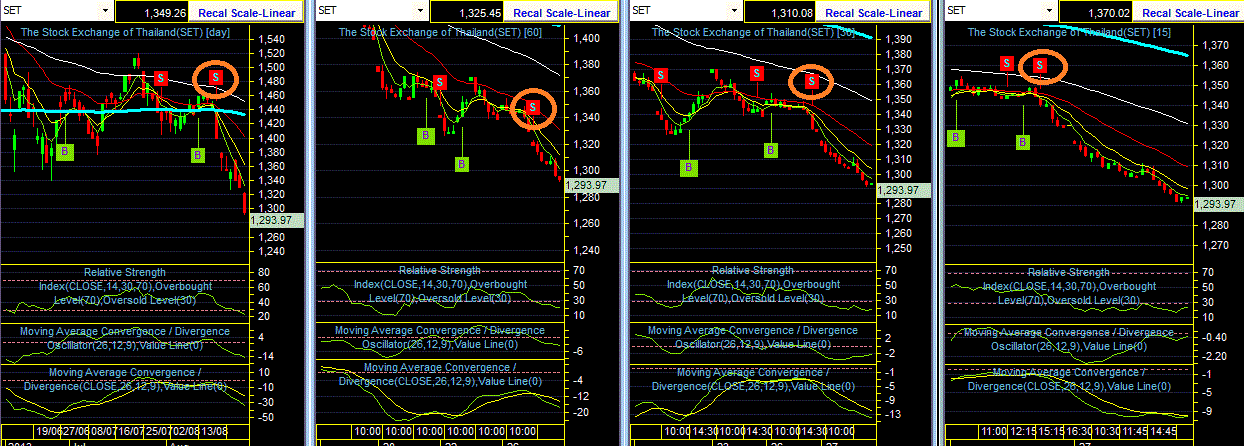This screenshot has width=1248, height=446.
Task: Click the Relative Strength label in the day chart
Action: click(x=125, y=272)
